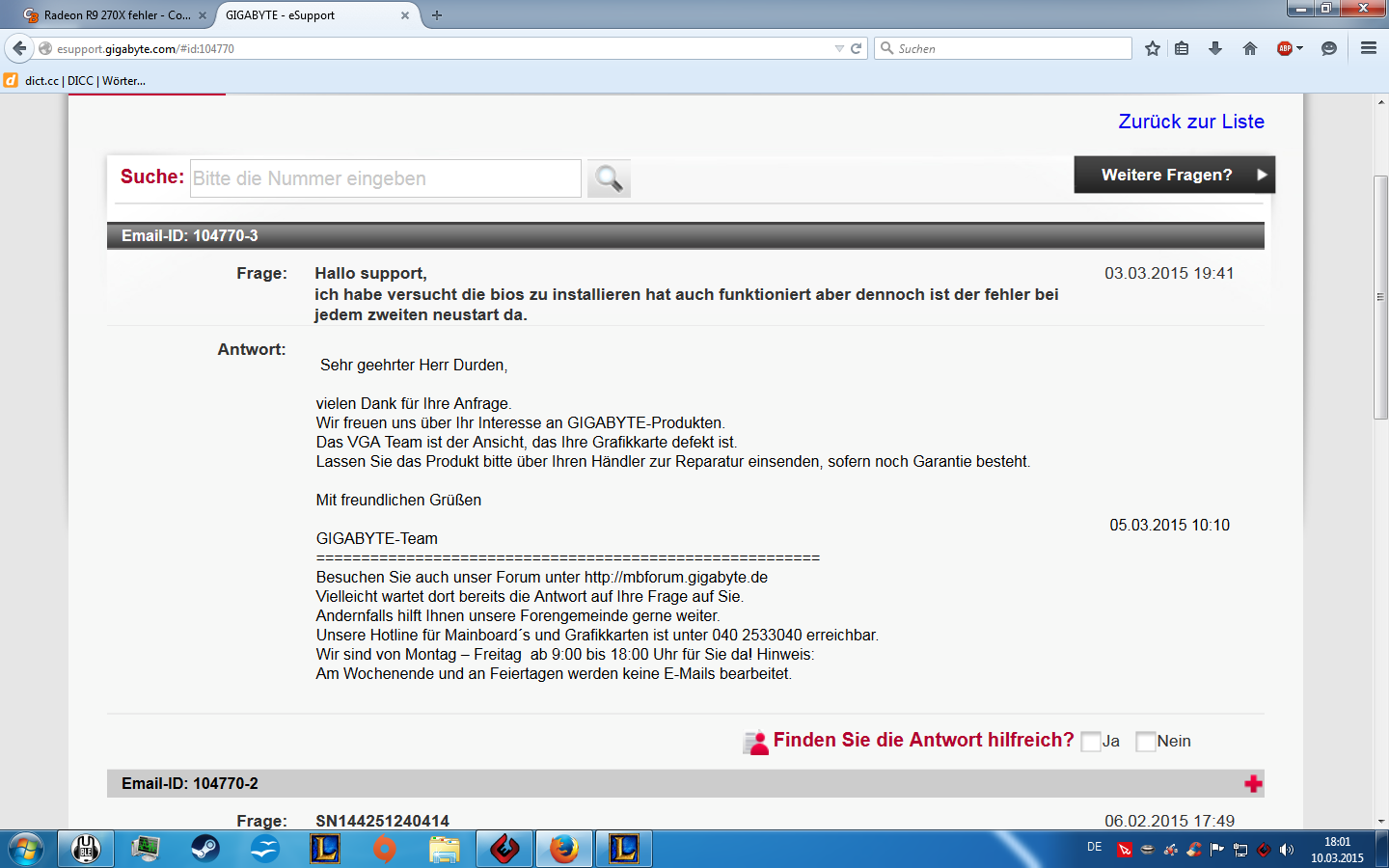This screenshot has width=1389, height=868.
Task: Check the 'Nein' checkbox
Action: 1146,742
